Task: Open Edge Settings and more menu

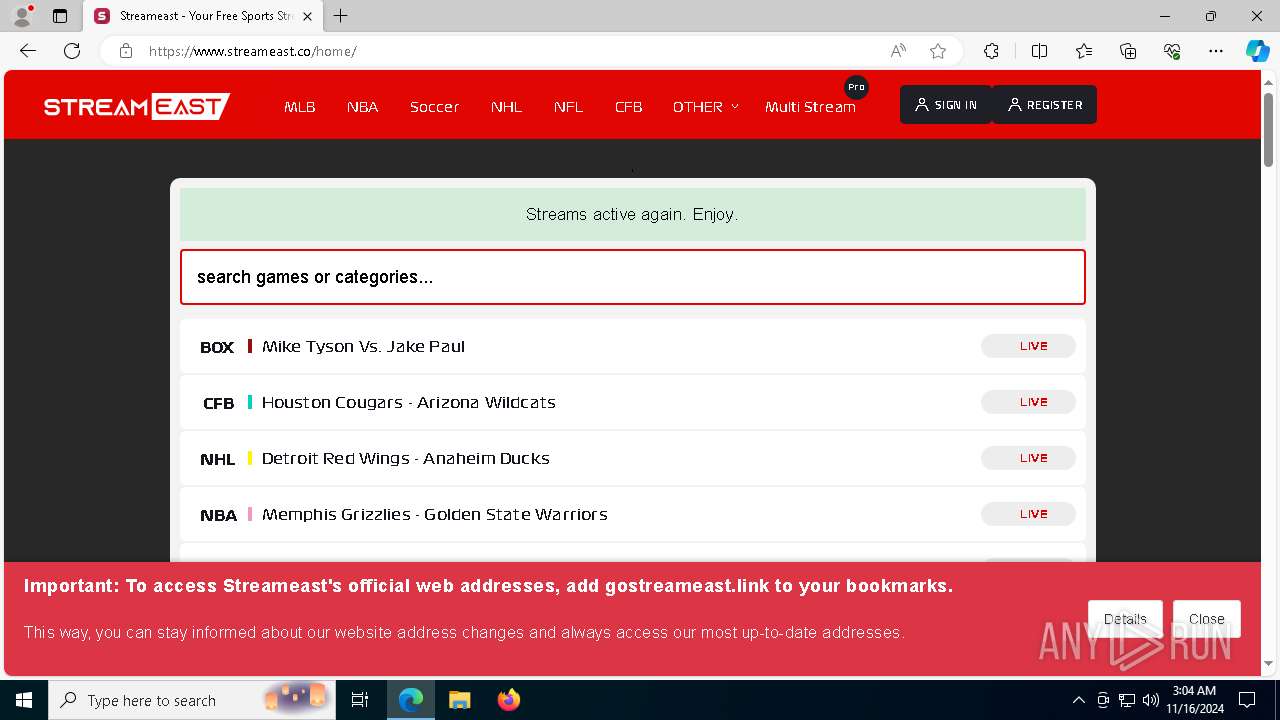Action: coord(1216,51)
